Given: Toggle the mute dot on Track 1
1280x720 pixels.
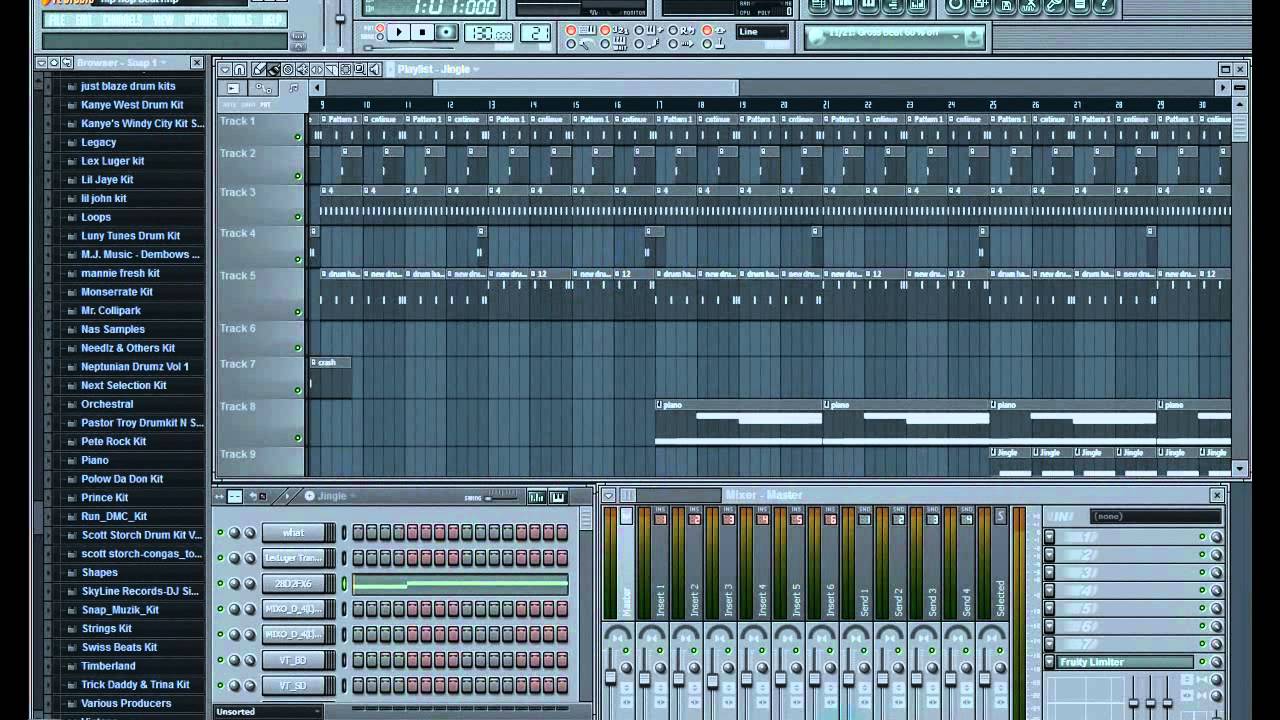Looking at the screenshot, I should coord(298,137).
